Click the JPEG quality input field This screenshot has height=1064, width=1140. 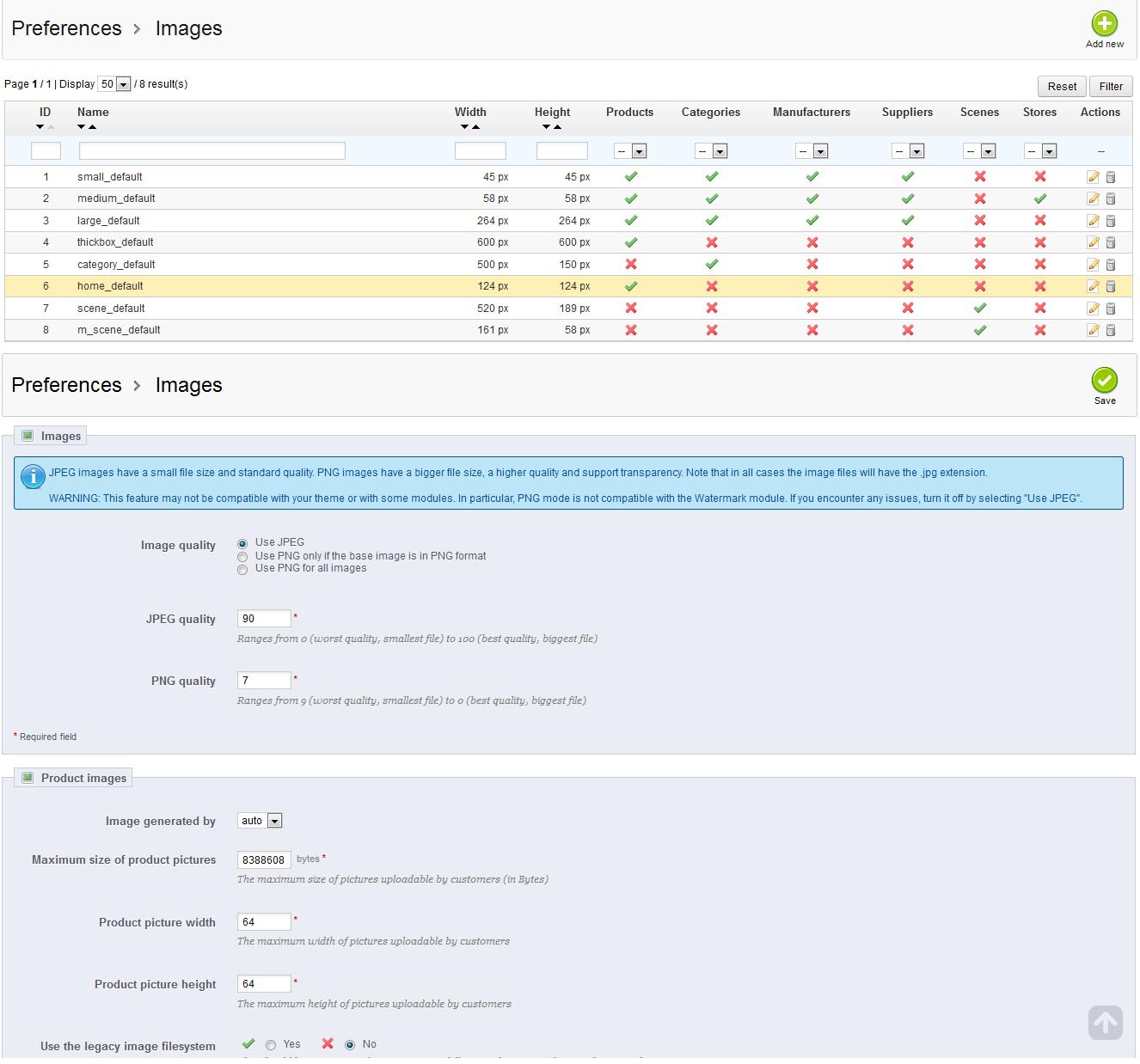tap(264, 619)
